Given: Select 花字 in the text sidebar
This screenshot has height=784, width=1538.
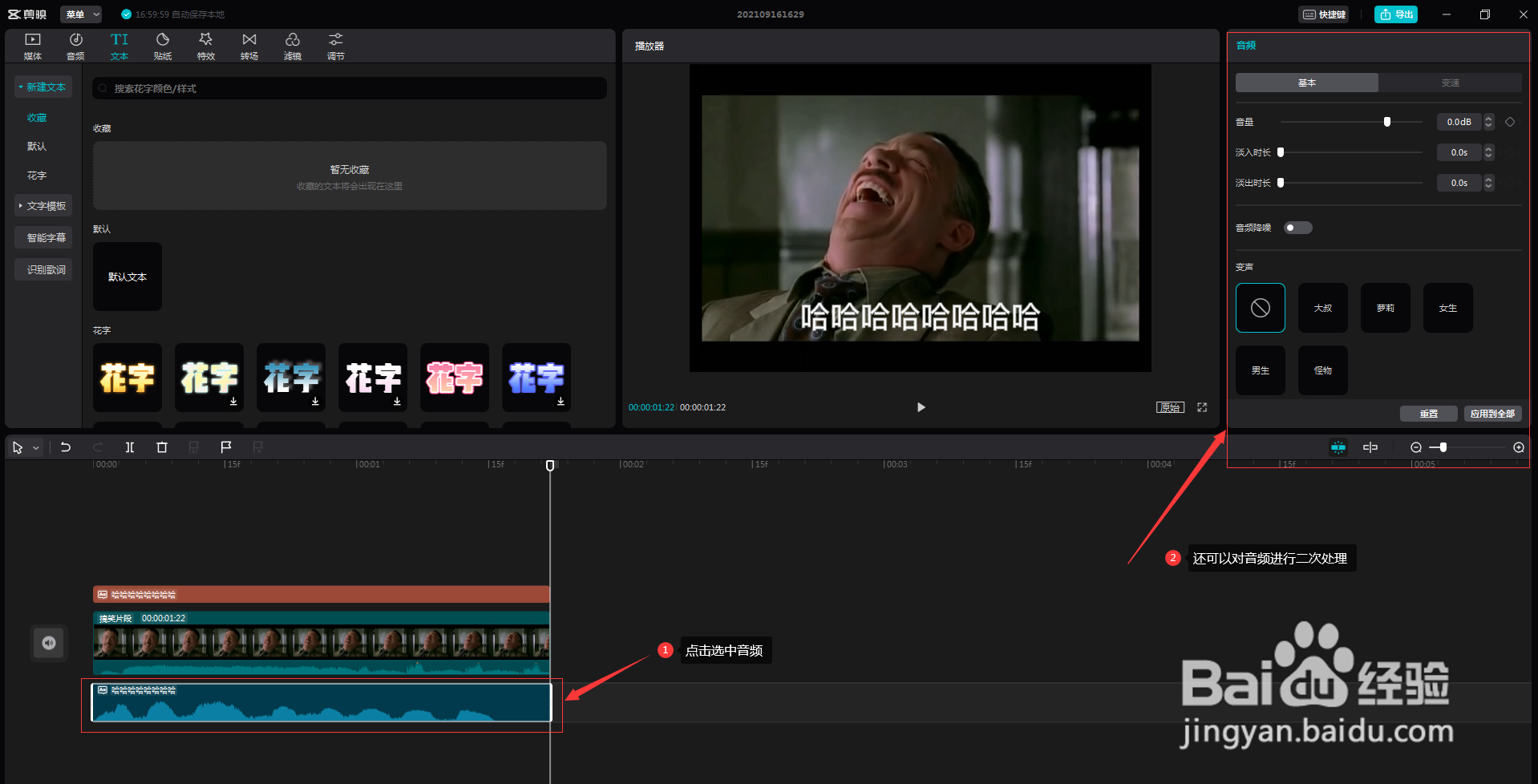Looking at the screenshot, I should (x=37, y=175).
